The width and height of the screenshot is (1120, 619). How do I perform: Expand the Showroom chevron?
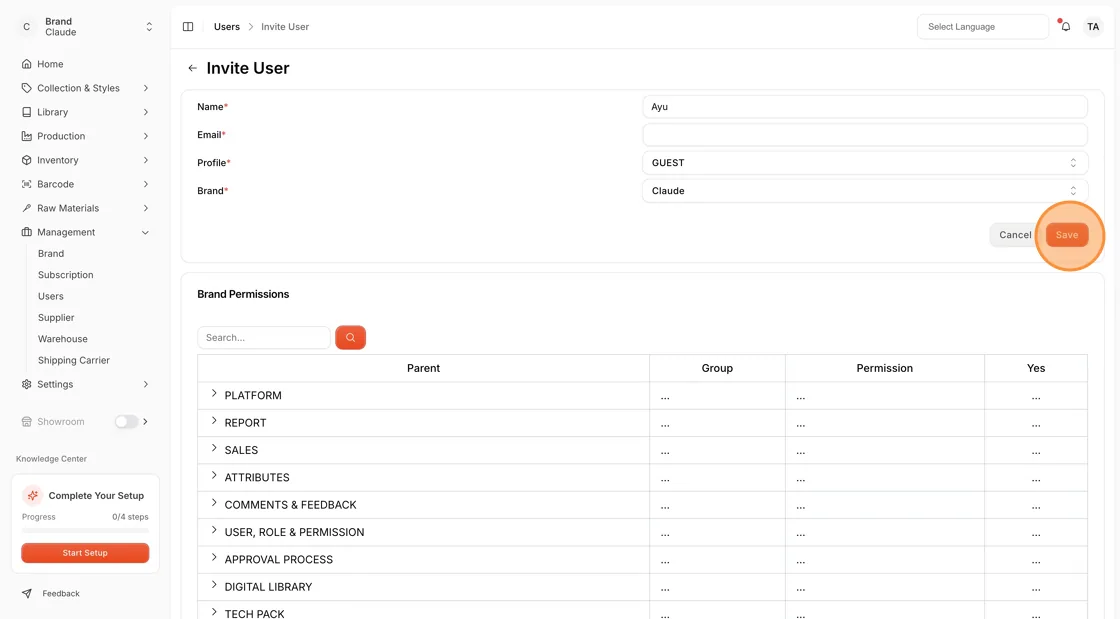[x=146, y=421]
